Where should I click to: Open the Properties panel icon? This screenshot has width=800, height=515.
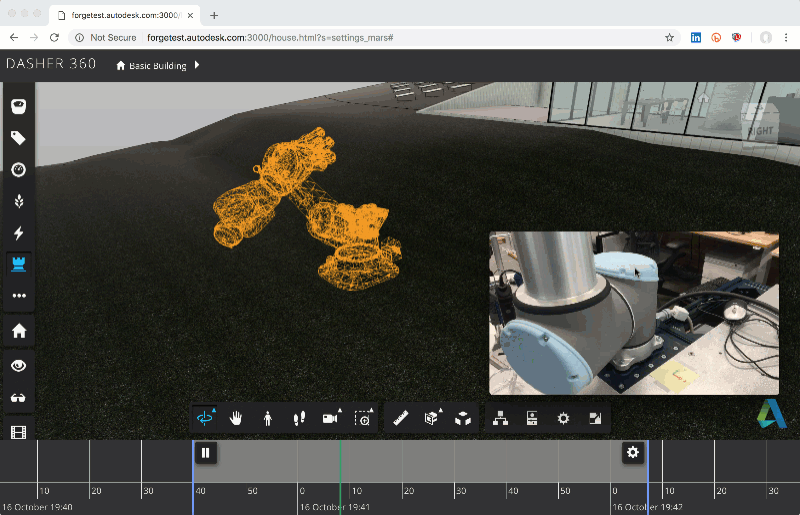tap(532, 418)
